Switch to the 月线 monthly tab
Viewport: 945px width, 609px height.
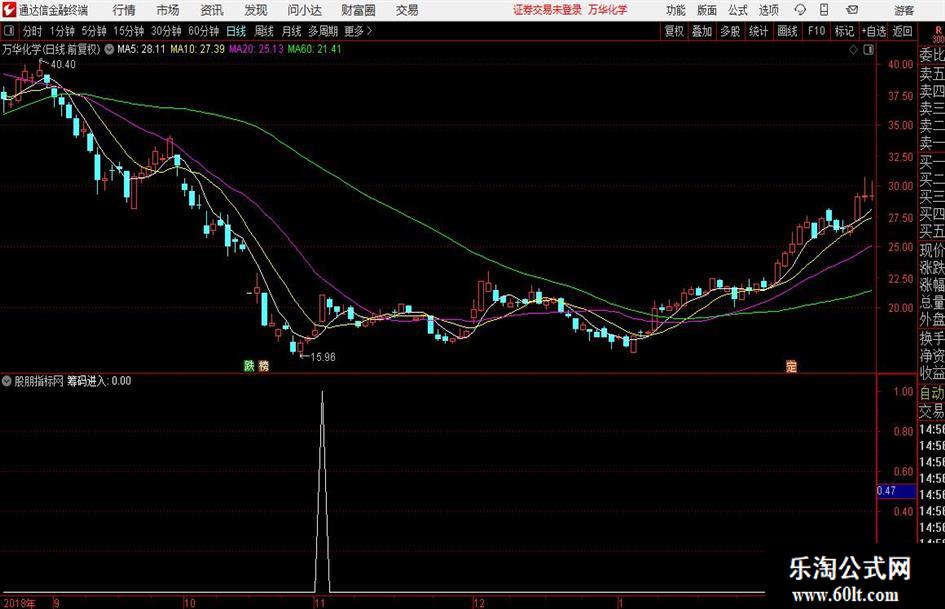tap(292, 31)
